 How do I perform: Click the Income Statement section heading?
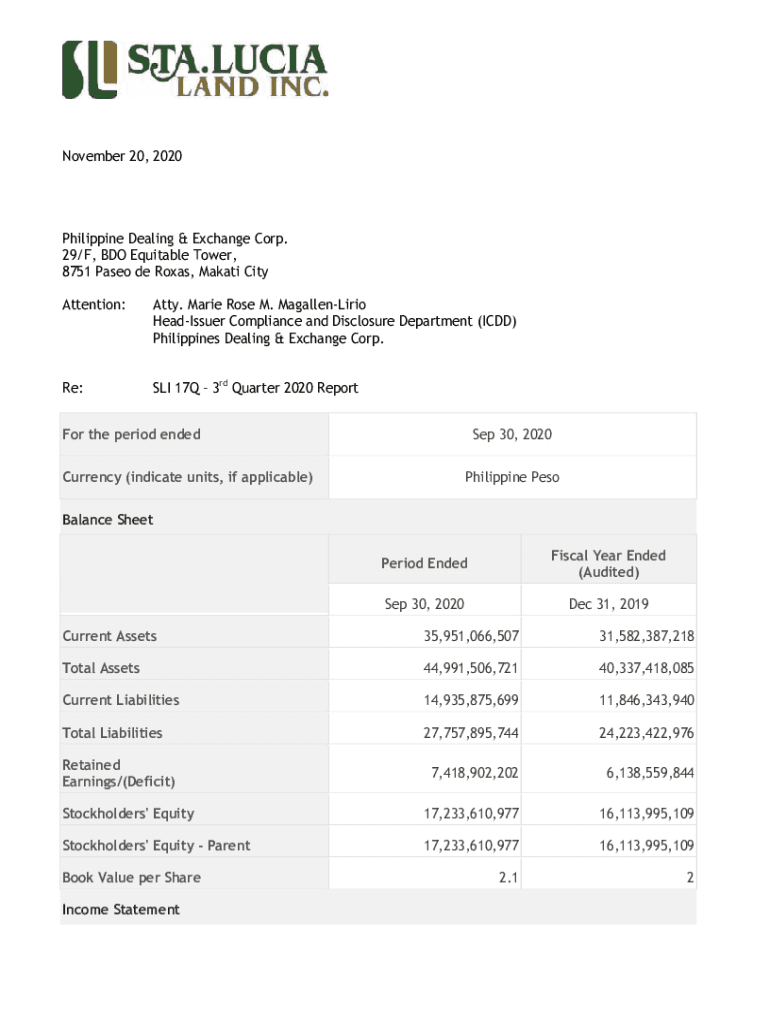(121, 910)
